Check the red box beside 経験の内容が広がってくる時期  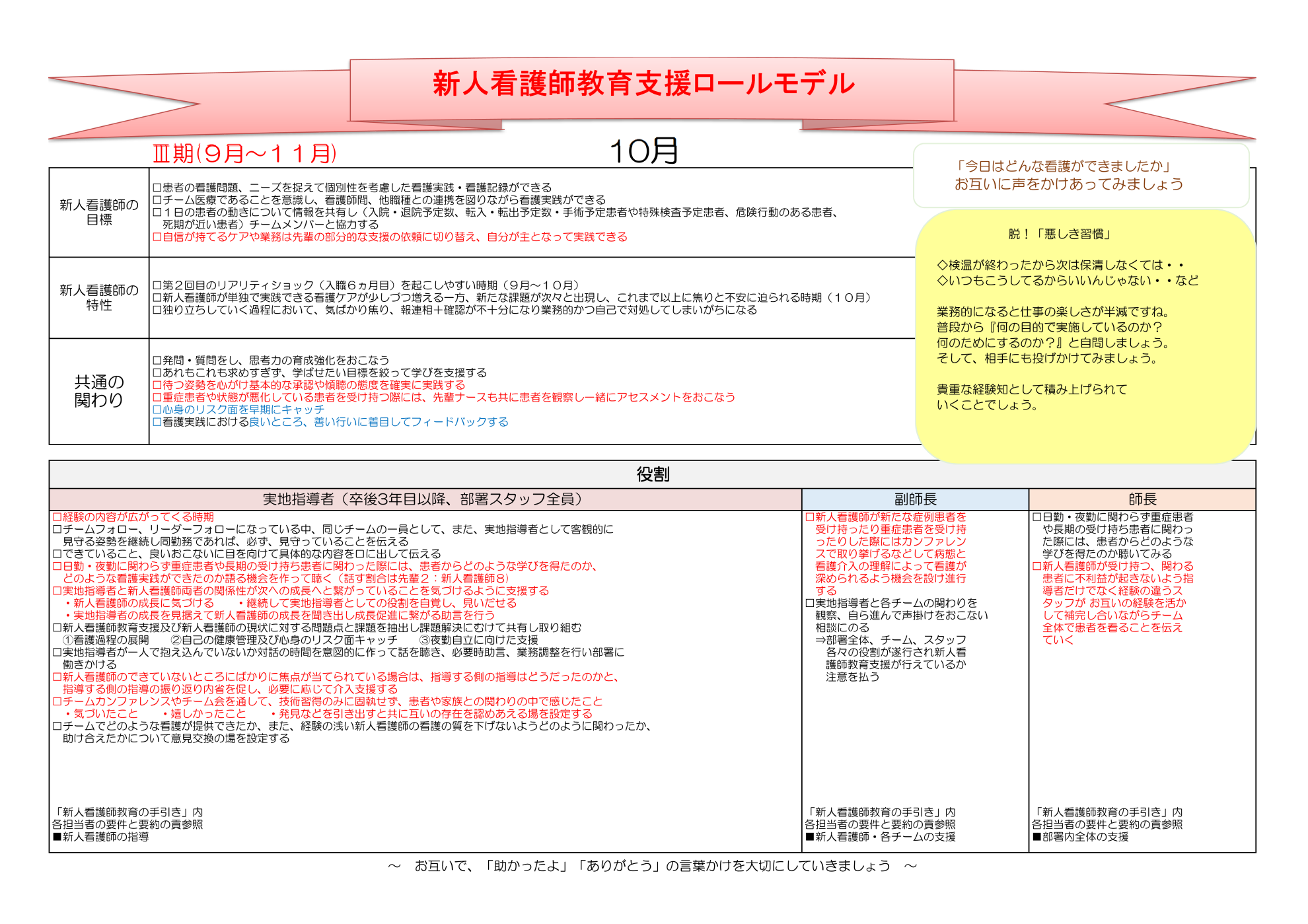point(57,517)
